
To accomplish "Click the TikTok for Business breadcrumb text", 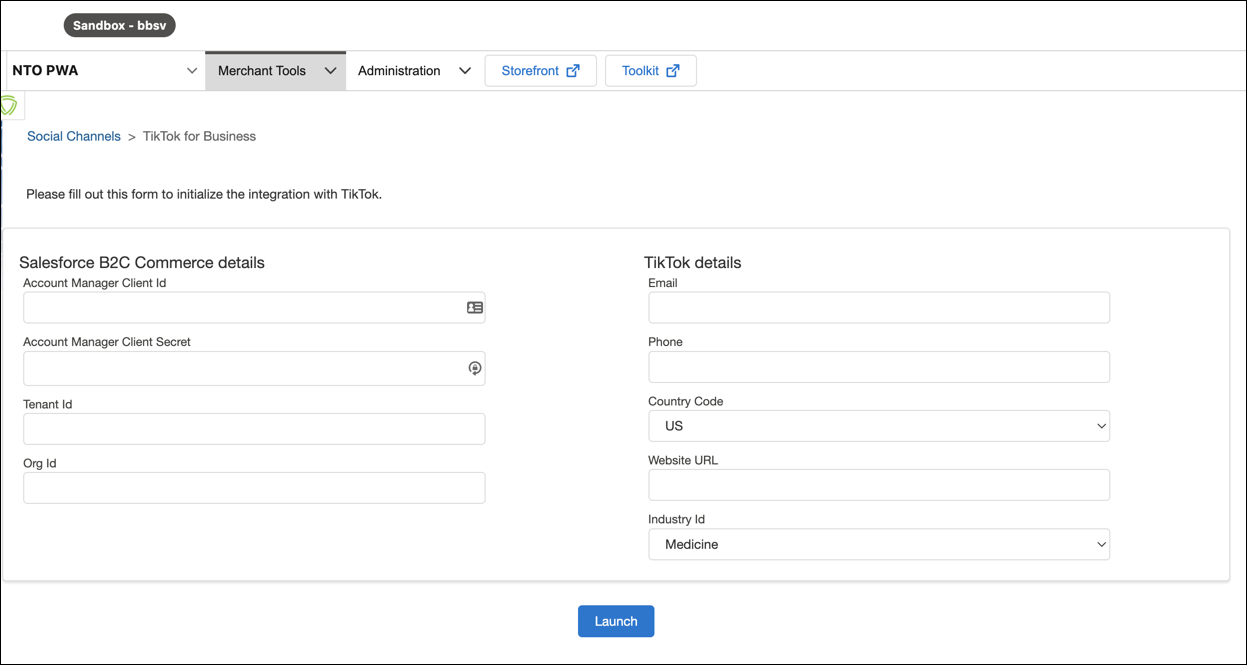I will pyautogui.click(x=199, y=136).
